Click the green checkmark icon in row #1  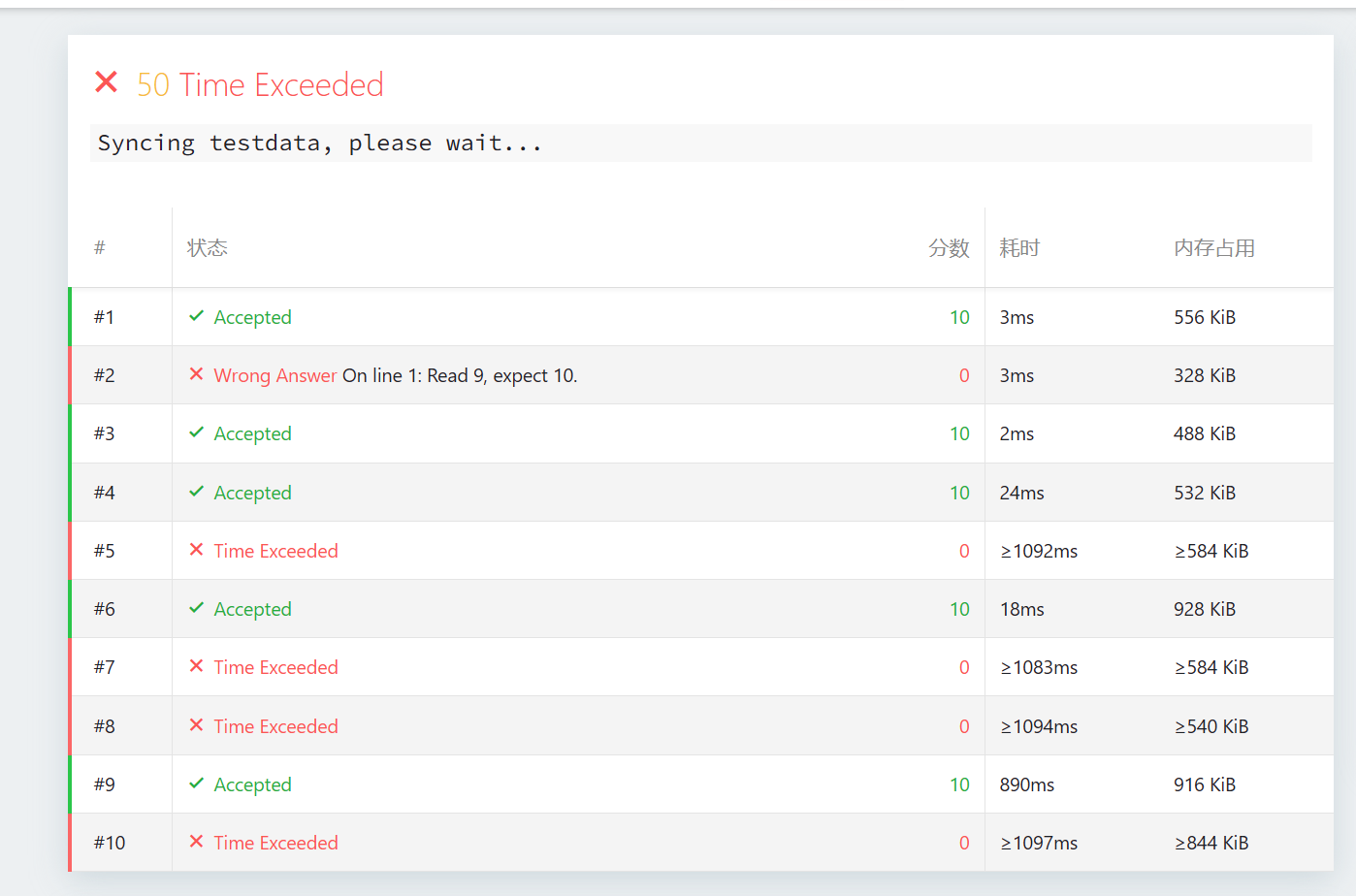coord(197,316)
